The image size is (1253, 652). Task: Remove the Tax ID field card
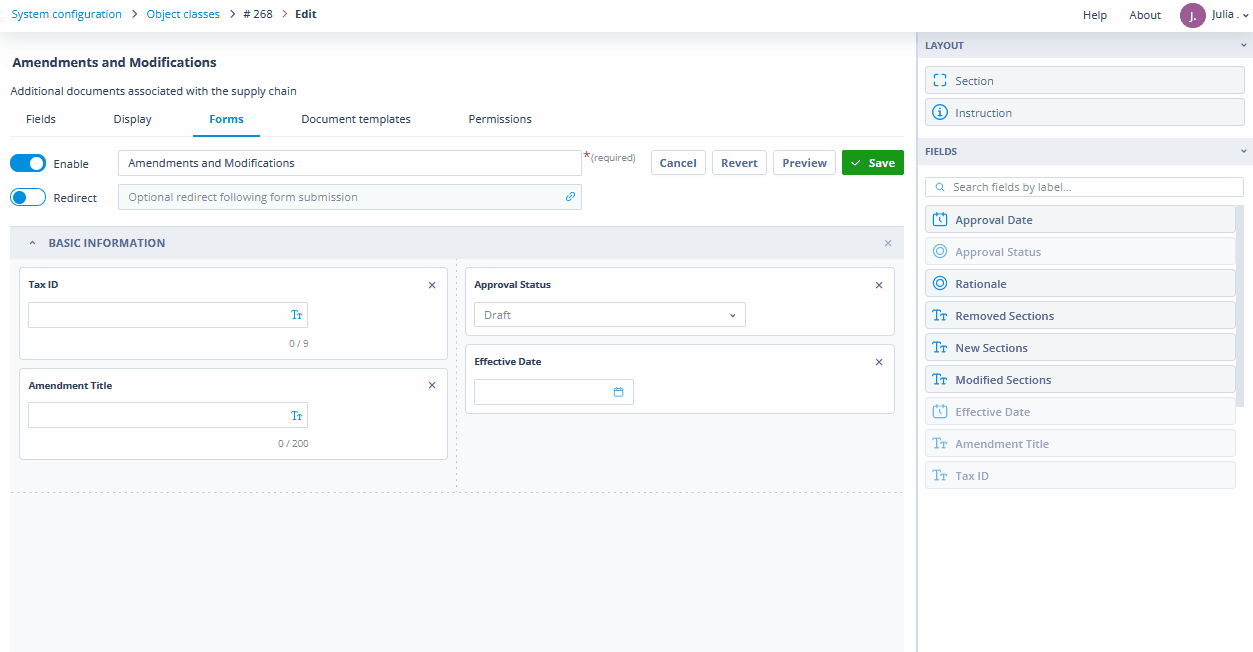pos(432,285)
